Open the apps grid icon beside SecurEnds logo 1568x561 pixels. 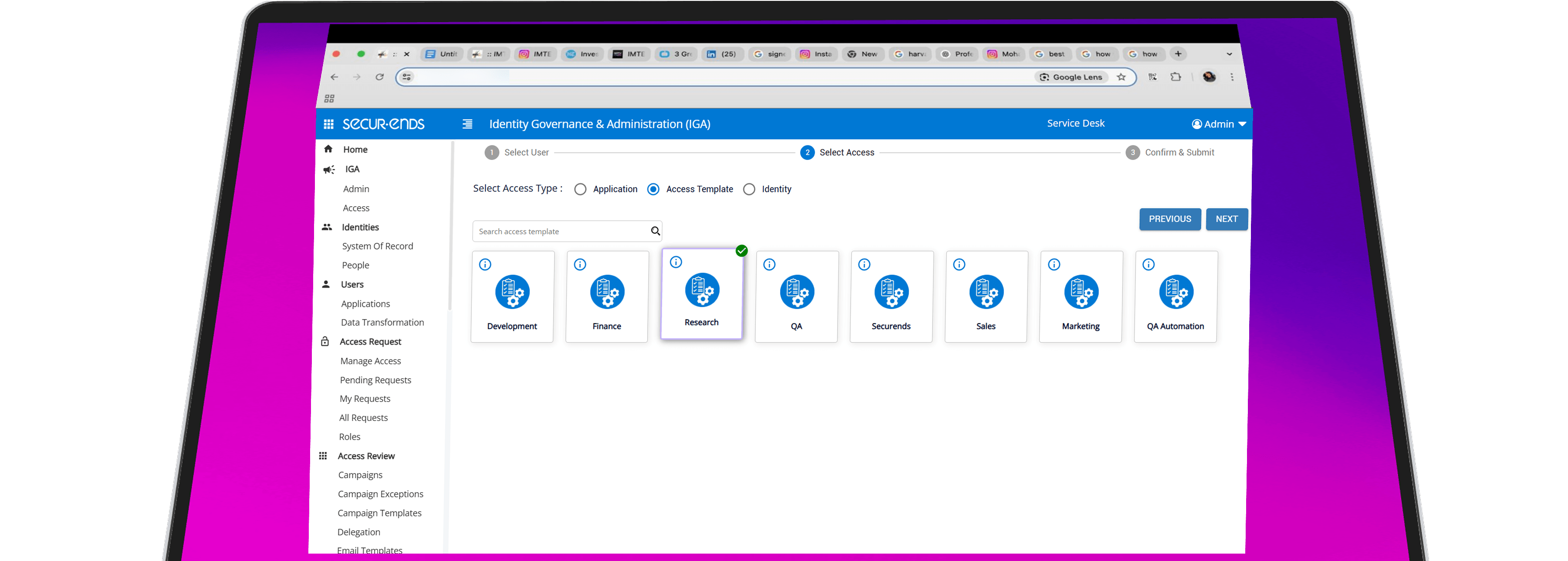[x=329, y=124]
